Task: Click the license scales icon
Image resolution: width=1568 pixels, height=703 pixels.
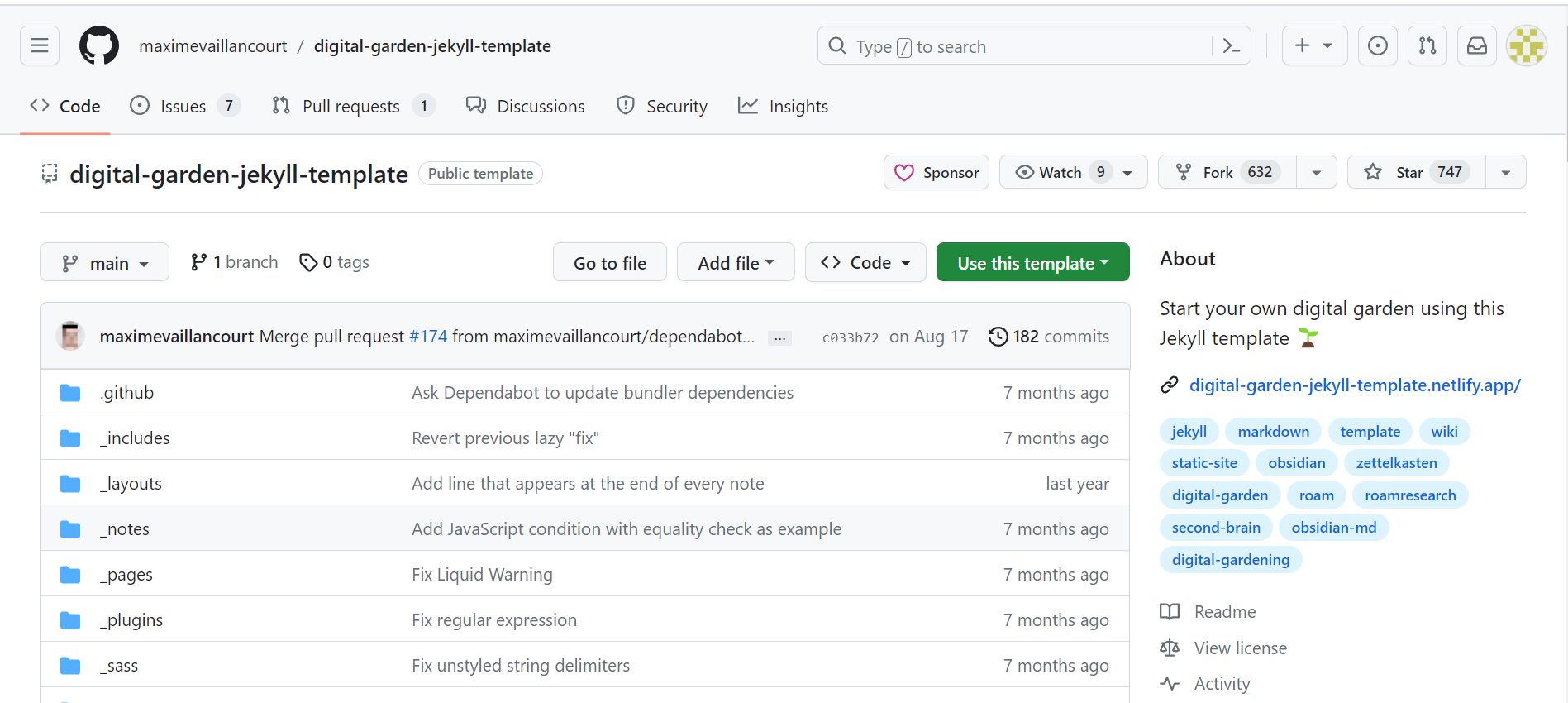Action: click(x=1170, y=648)
